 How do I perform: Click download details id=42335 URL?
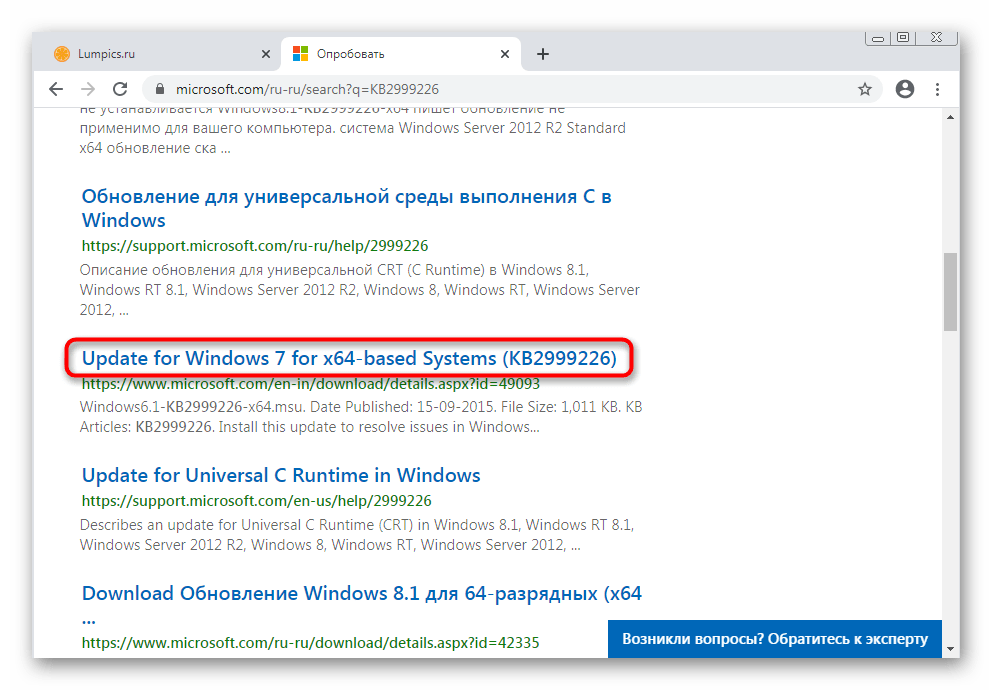point(311,643)
